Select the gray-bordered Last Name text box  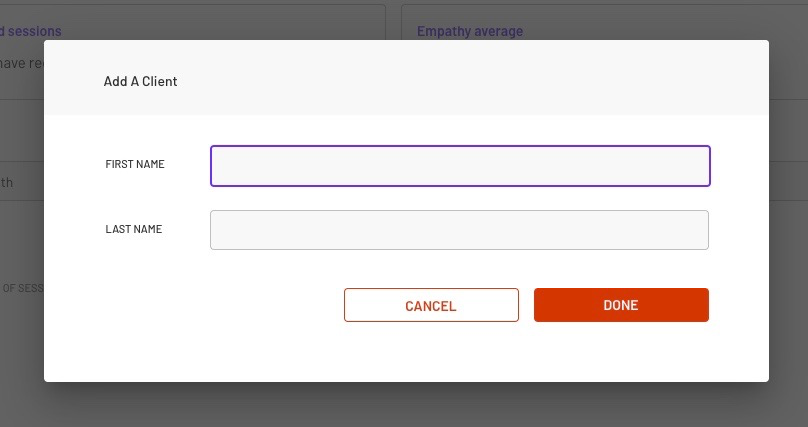tap(459, 230)
